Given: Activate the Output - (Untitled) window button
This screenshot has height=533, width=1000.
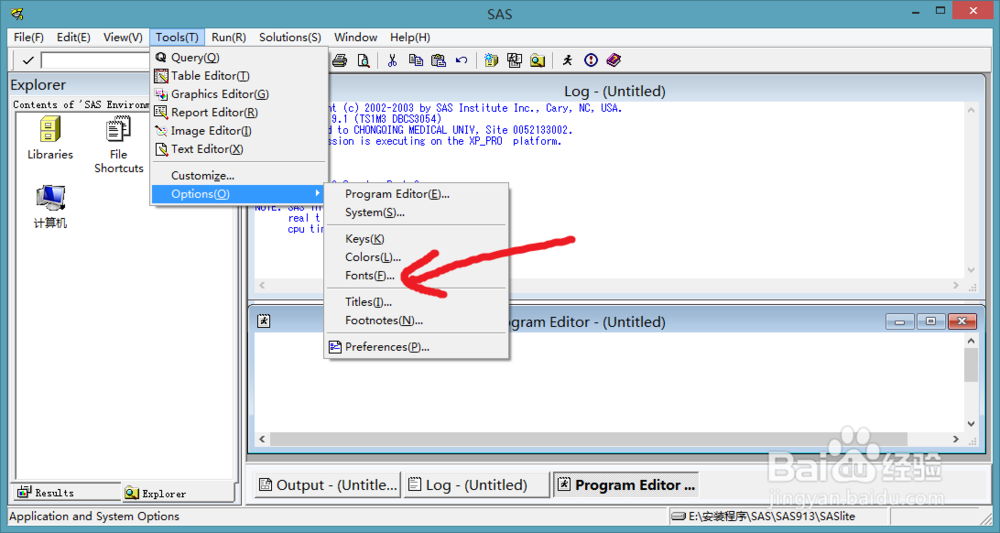Looking at the screenshot, I should coord(328,485).
